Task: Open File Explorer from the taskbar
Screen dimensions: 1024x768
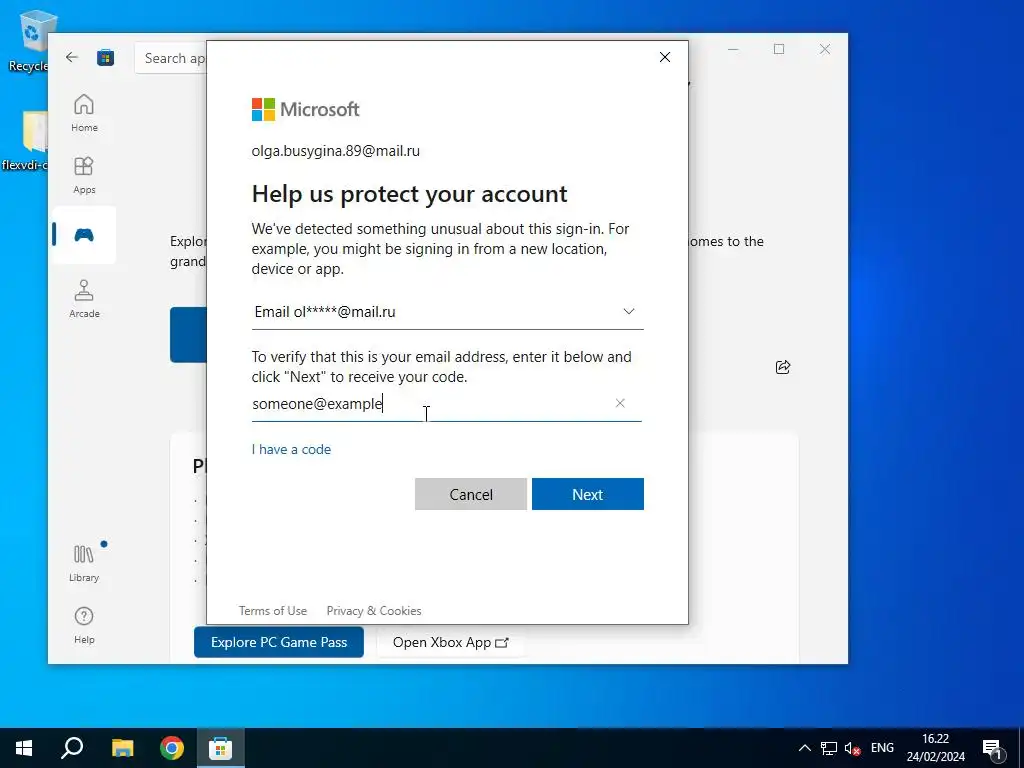Action: (x=122, y=748)
